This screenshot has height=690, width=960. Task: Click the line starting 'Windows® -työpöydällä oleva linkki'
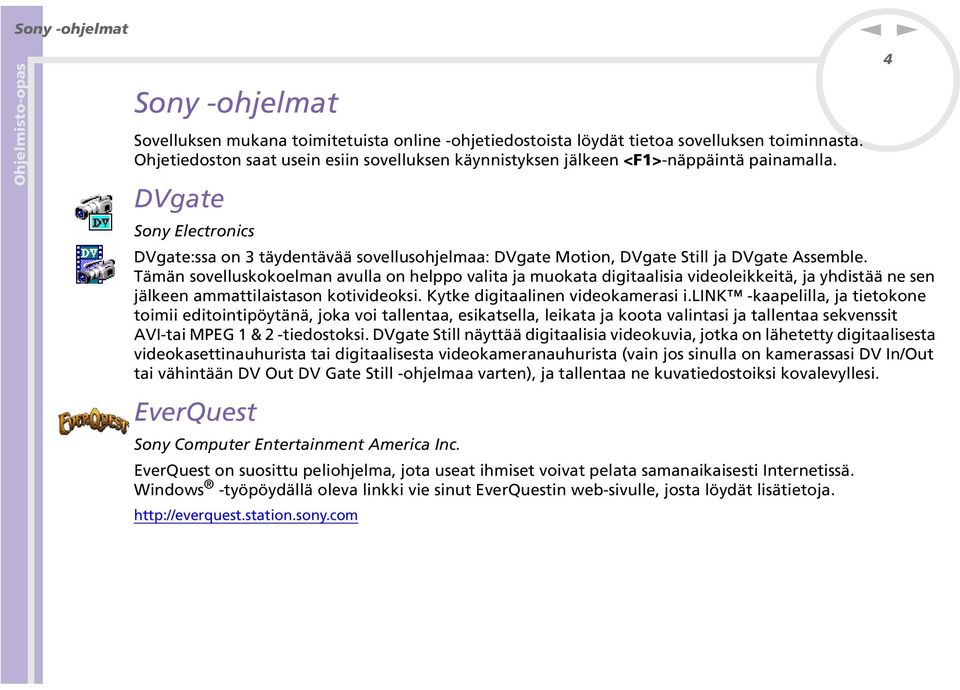click(484, 489)
